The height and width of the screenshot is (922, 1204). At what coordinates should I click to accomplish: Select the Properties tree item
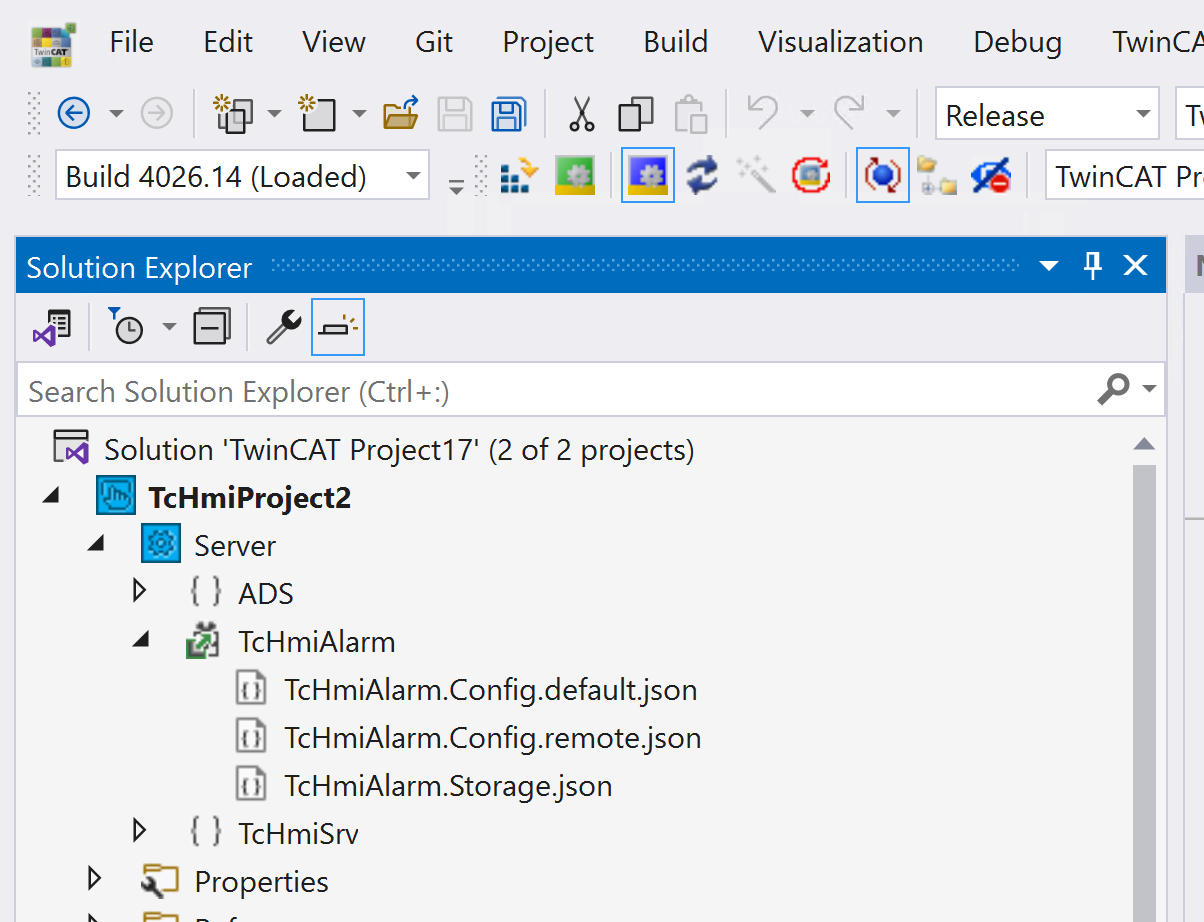[x=261, y=882]
